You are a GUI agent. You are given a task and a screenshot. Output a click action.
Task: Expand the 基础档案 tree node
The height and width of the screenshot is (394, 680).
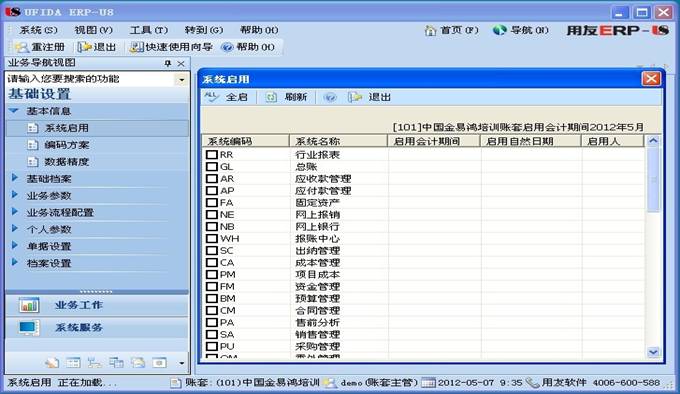[15, 178]
